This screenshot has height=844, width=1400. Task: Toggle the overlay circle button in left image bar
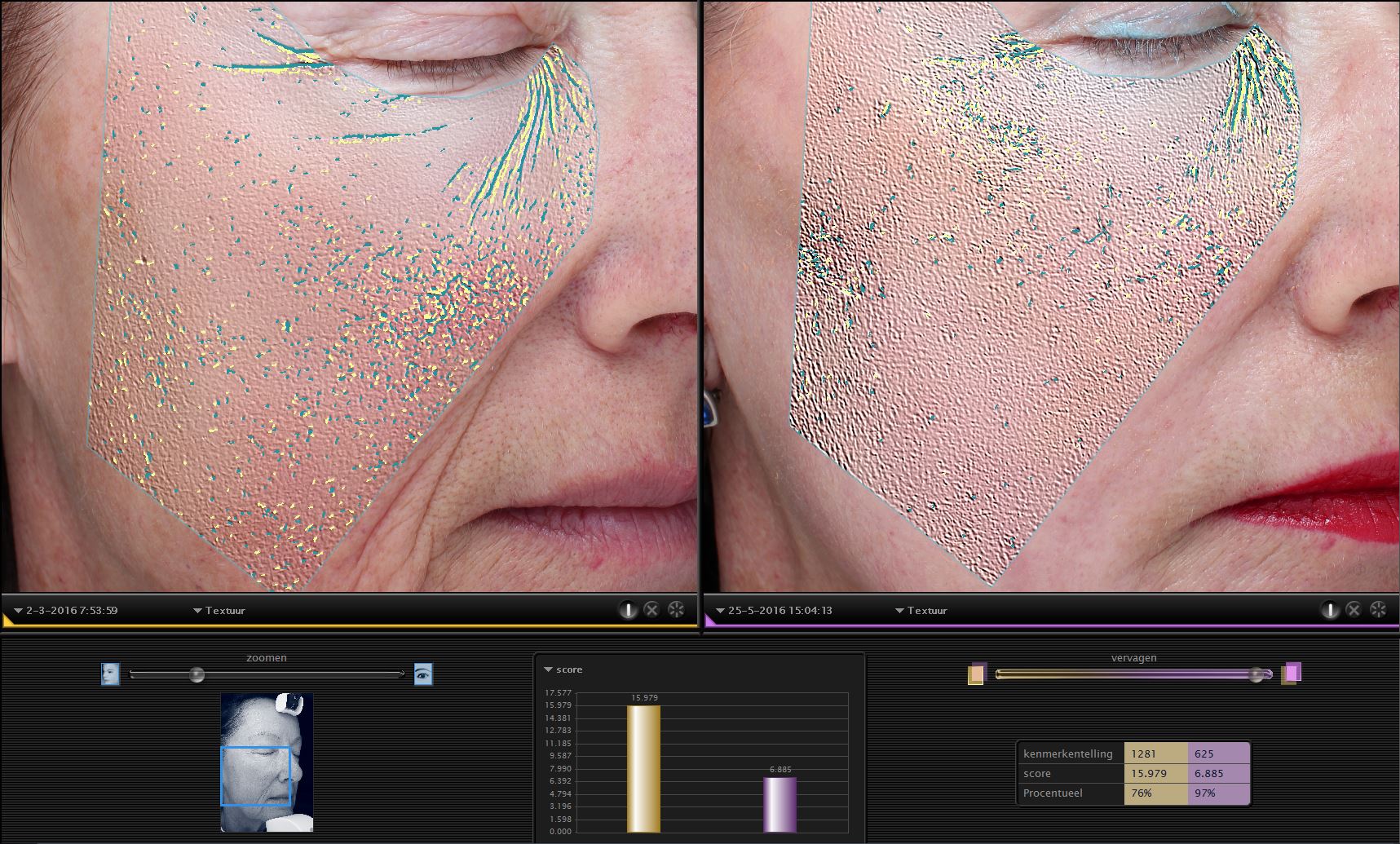coord(627,609)
